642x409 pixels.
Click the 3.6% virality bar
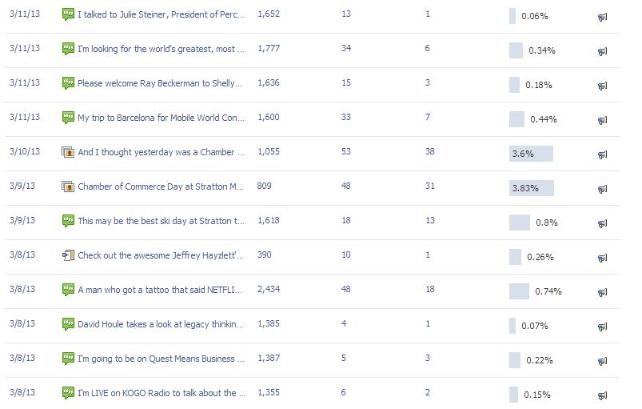pyautogui.click(x=530, y=153)
